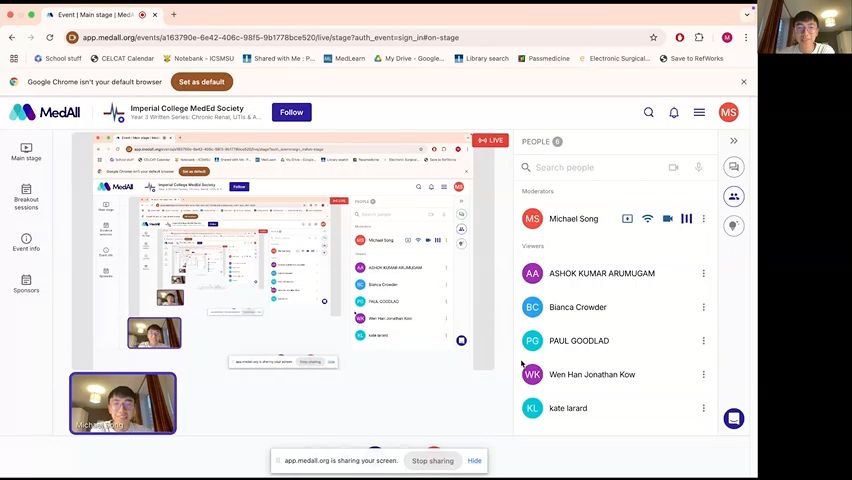The height and width of the screenshot is (480, 852).
Task: Switch to the chat panel icon
Action: [734, 167]
